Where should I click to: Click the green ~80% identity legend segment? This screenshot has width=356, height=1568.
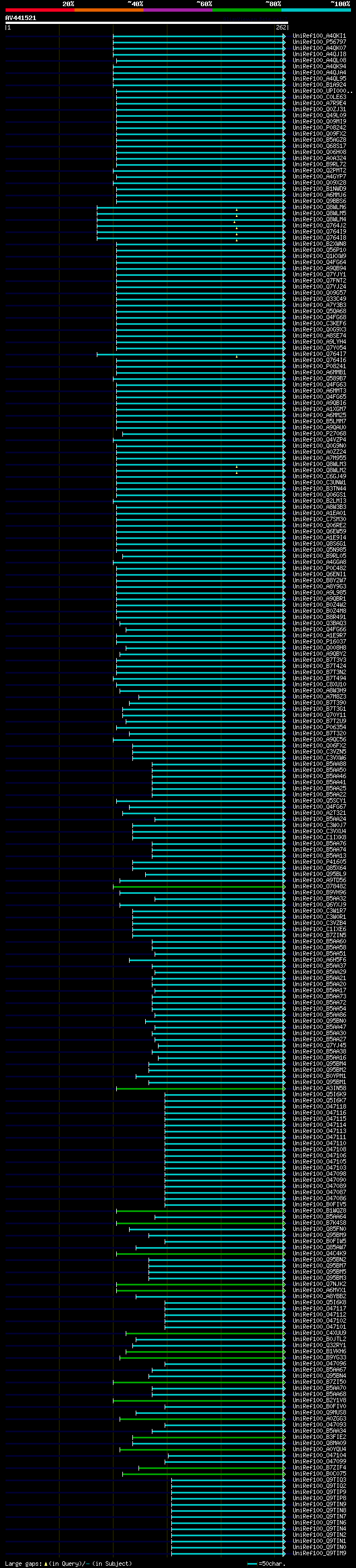point(247,10)
